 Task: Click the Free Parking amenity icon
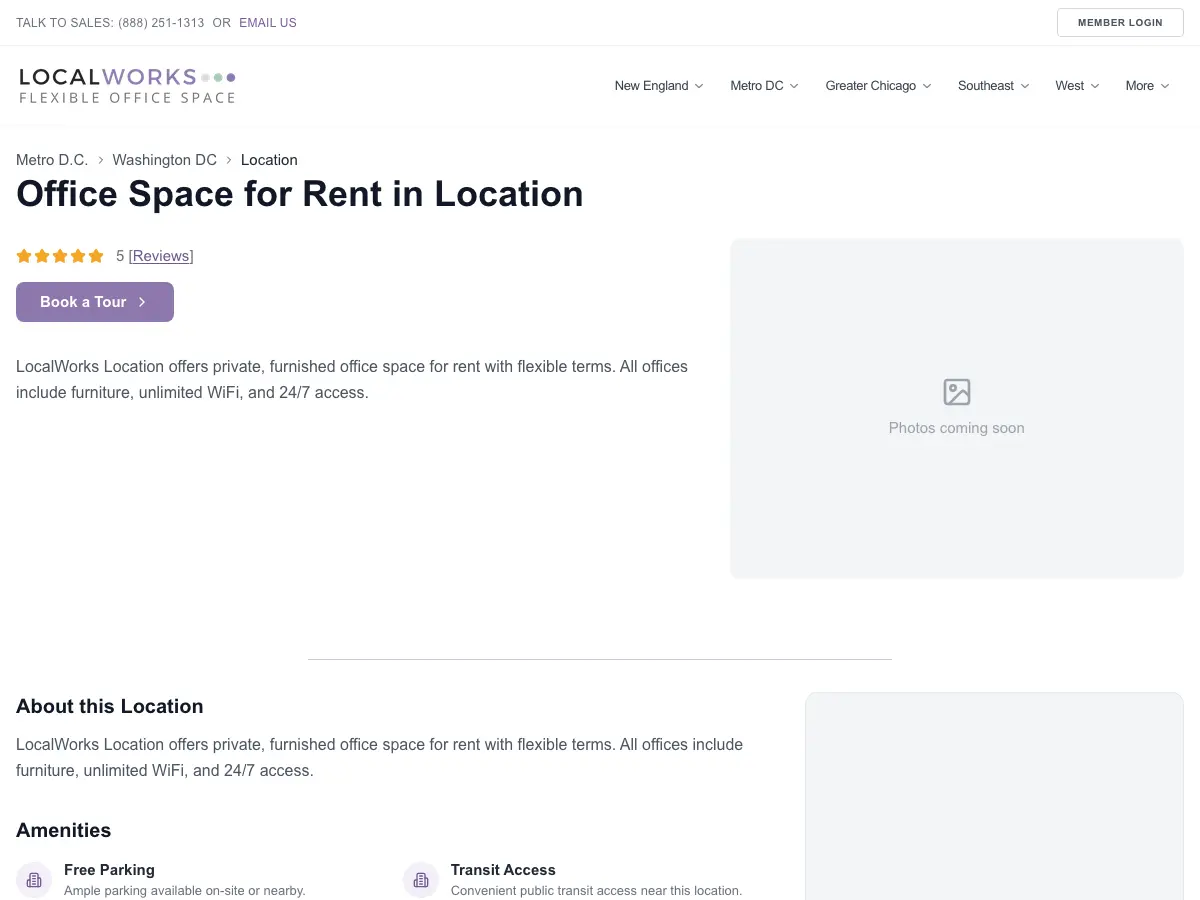[34, 880]
